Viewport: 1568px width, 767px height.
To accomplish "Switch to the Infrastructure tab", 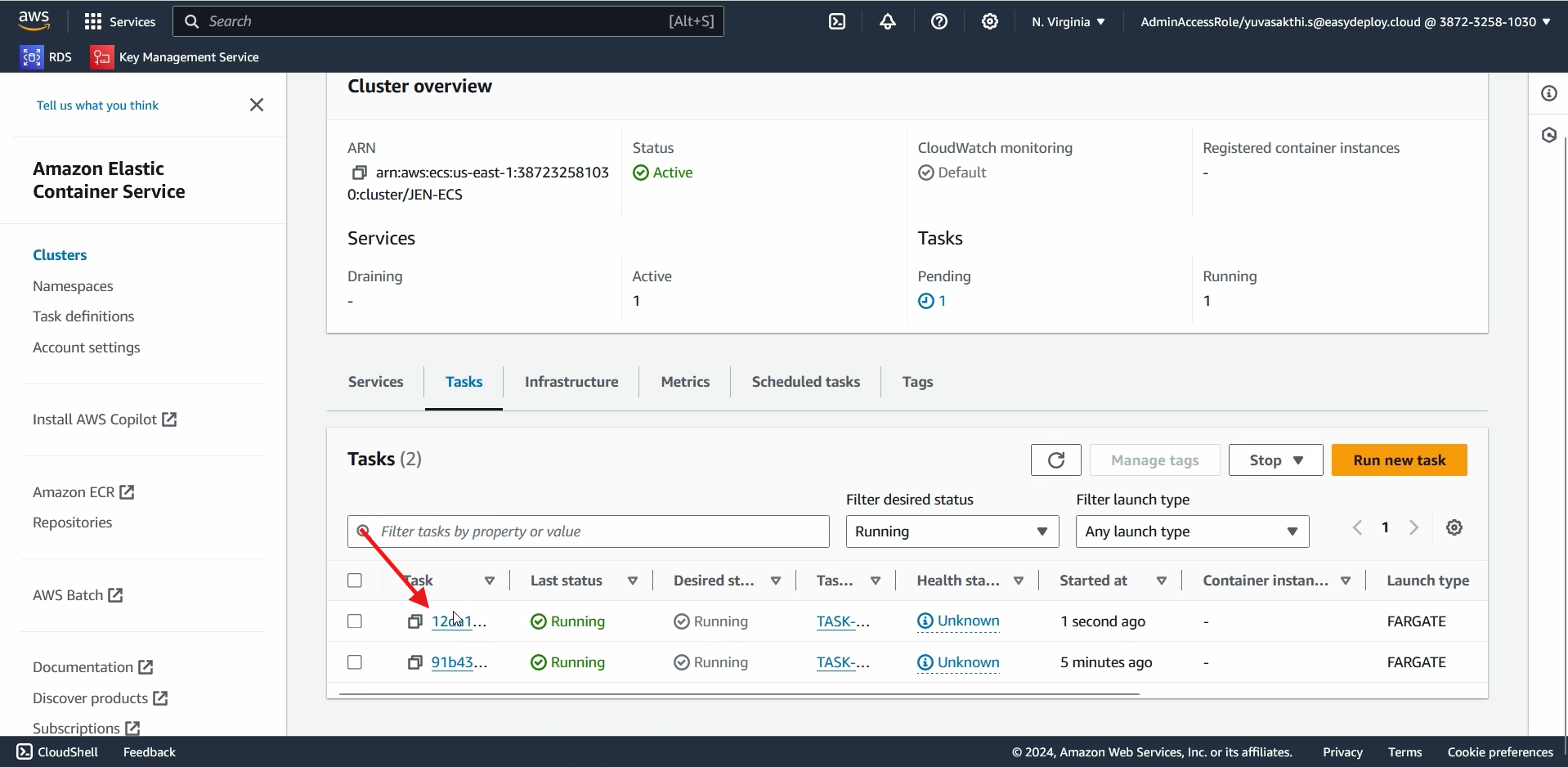I will [x=571, y=382].
